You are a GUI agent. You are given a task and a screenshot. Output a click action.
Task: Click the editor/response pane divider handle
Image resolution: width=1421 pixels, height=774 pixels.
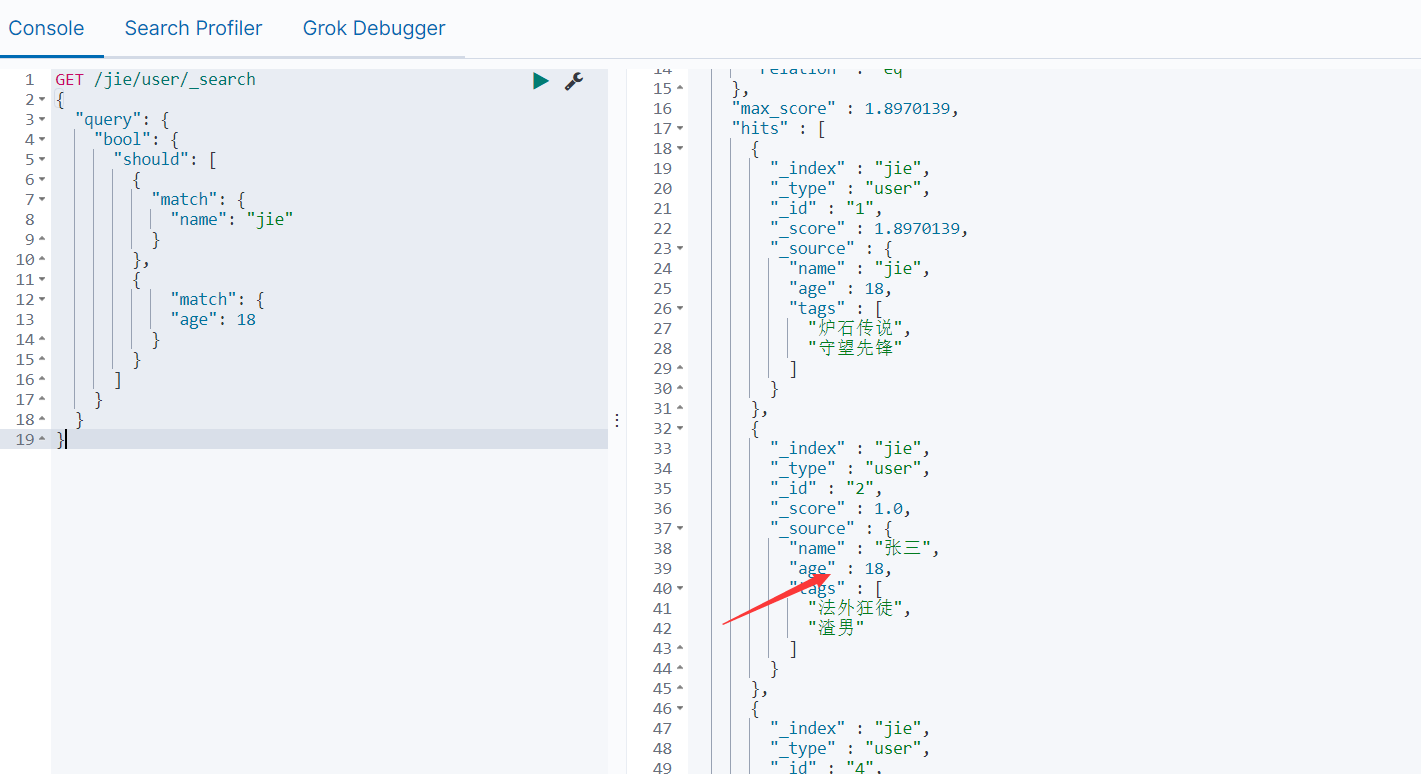tap(617, 420)
